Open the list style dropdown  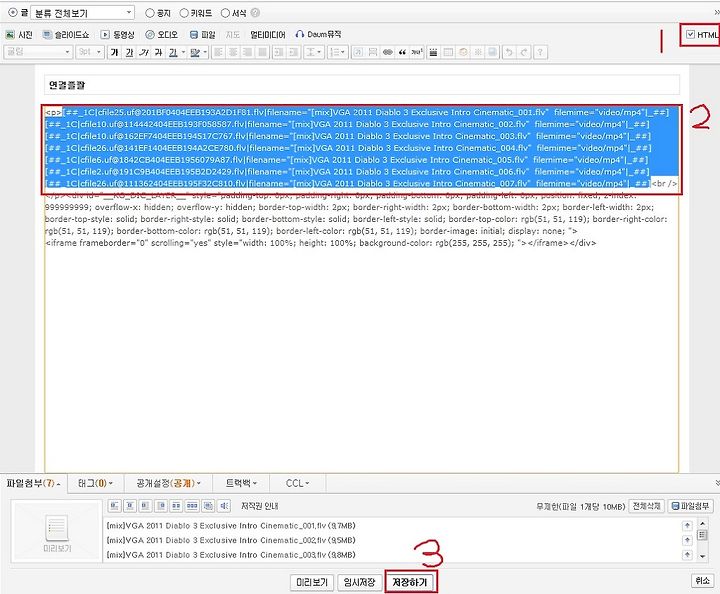[x=338, y=52]
